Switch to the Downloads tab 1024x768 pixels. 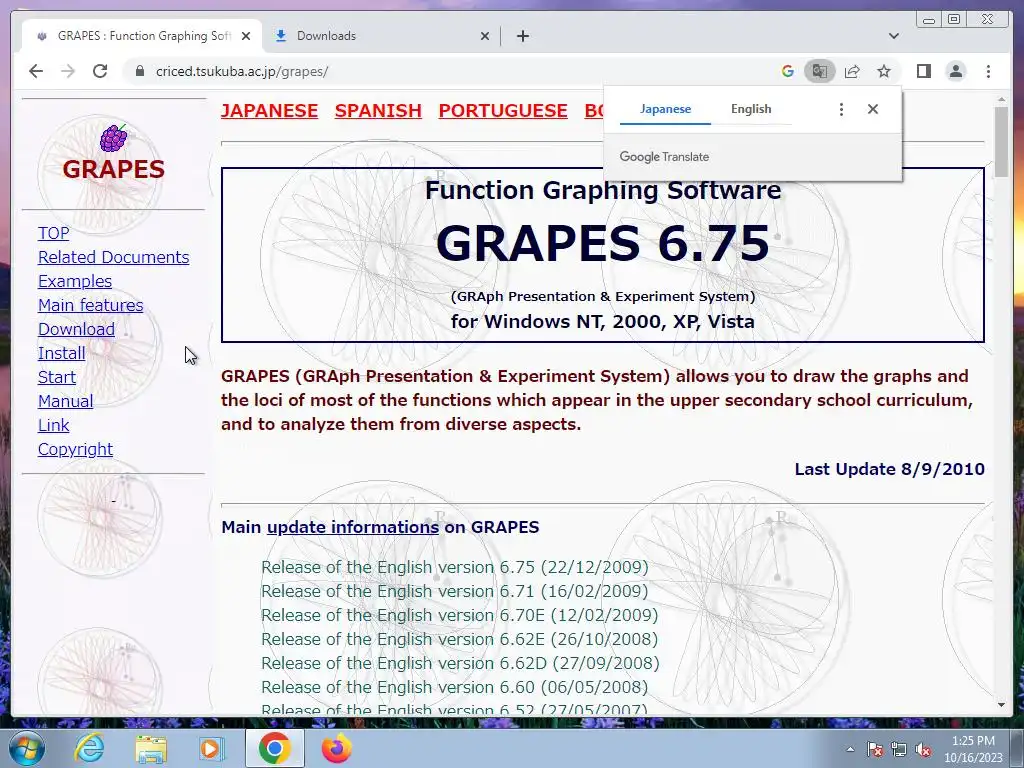[x=381, y=36]
